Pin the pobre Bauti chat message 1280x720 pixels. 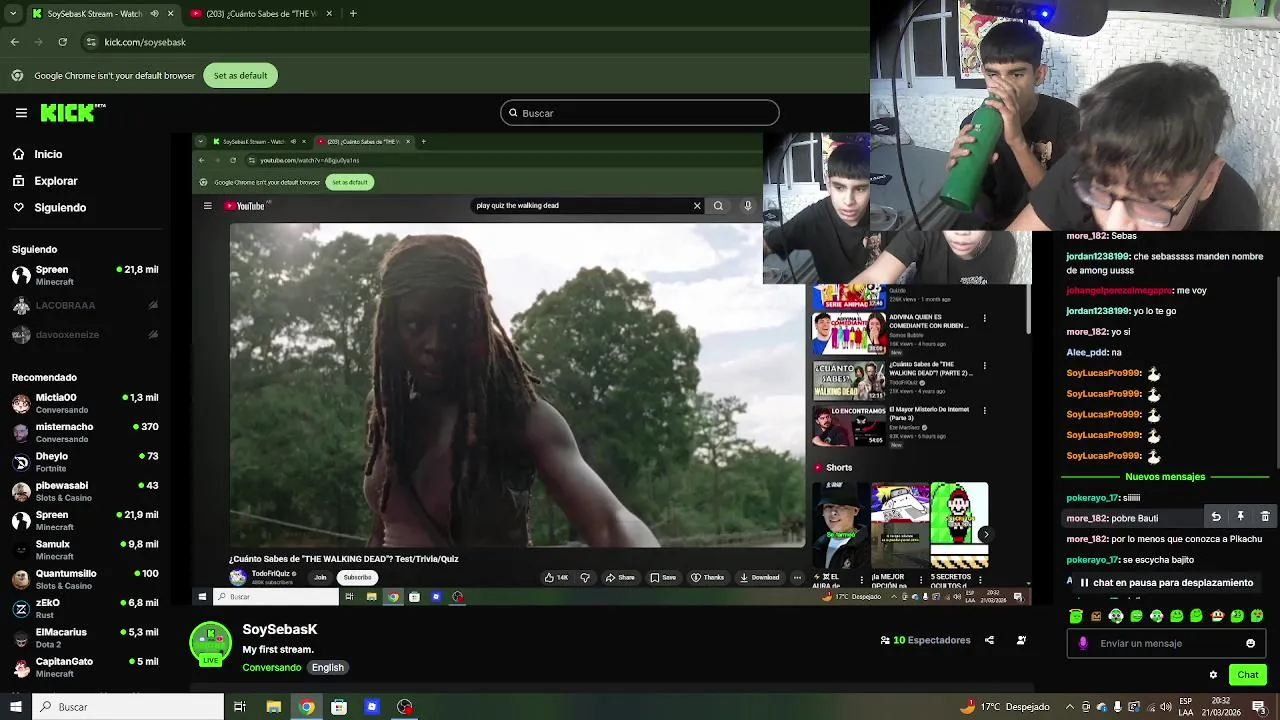coord(1240,517)
